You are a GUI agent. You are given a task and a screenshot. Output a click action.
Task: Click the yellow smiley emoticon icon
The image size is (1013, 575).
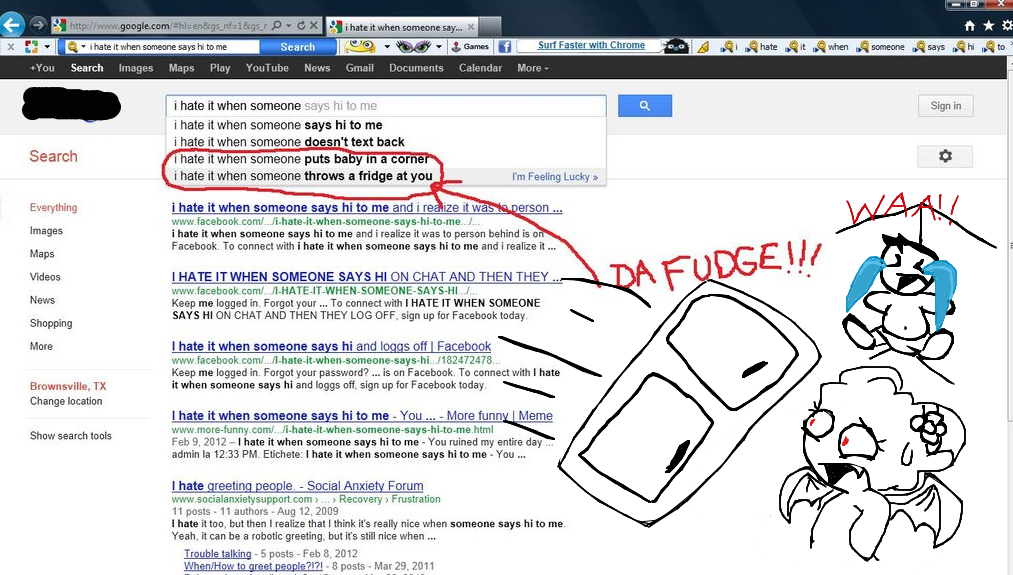coord(360,47)
